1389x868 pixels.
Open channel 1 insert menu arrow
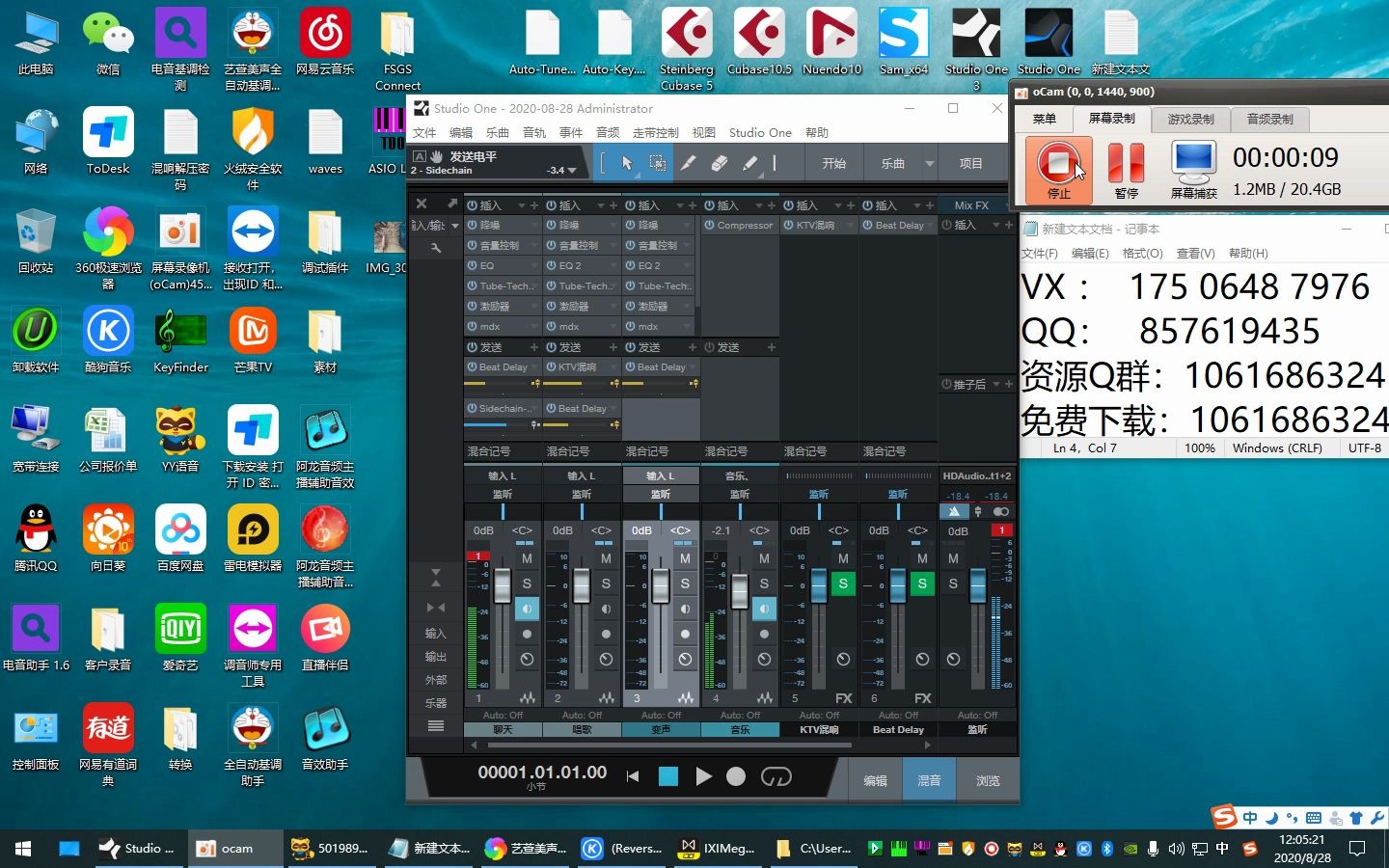522,205
